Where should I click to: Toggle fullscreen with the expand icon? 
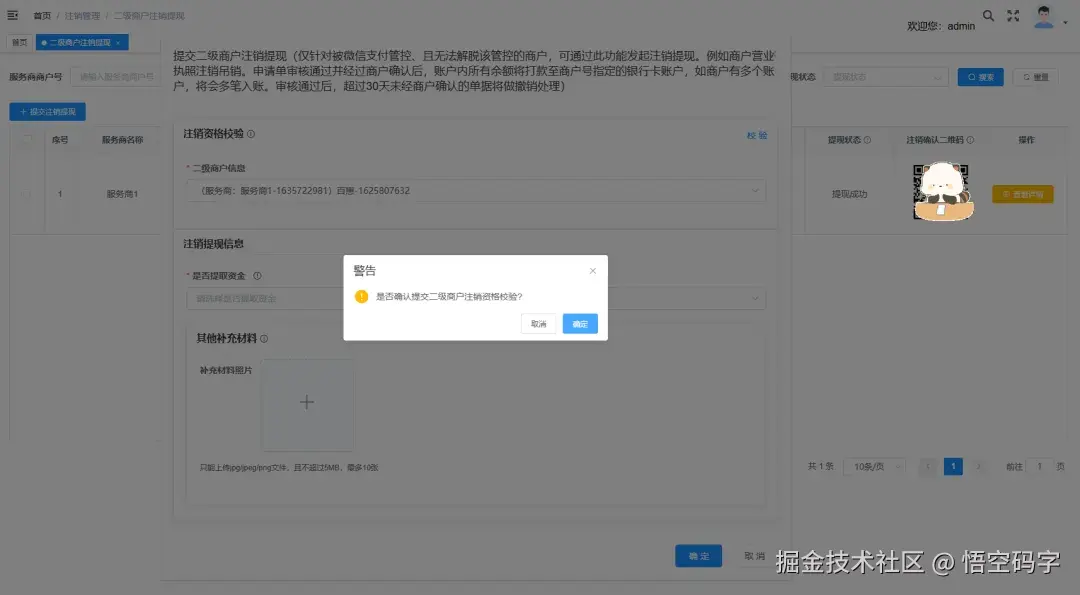click(x=1013, y=16)
